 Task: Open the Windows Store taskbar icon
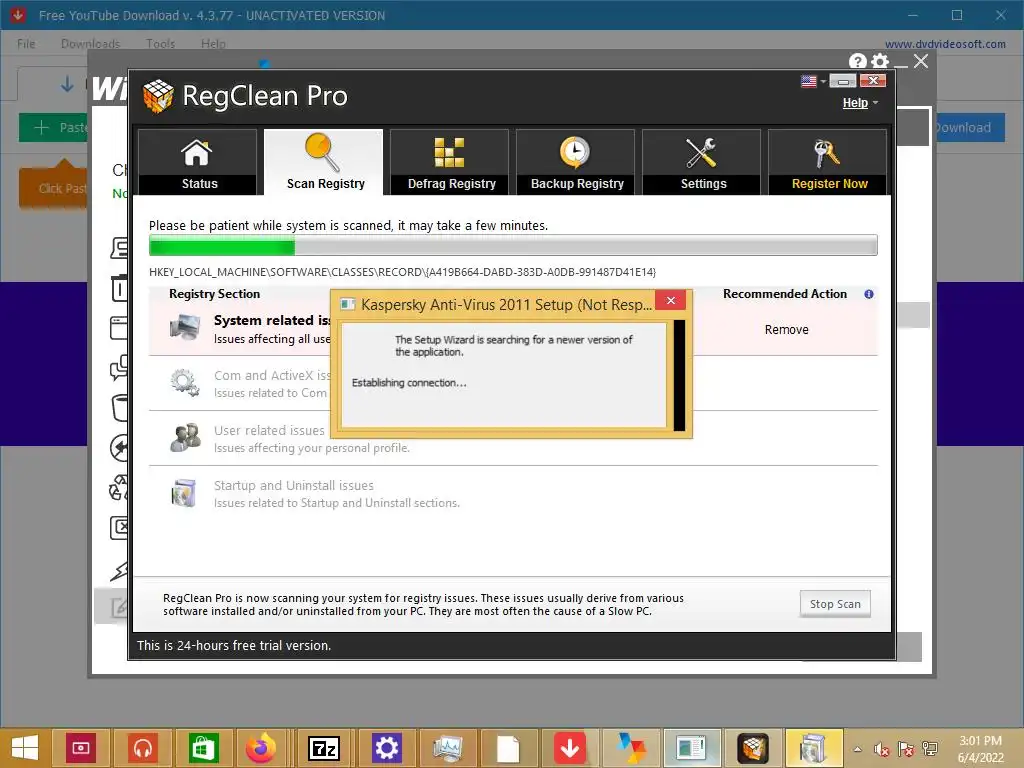[x=202, y=748]
